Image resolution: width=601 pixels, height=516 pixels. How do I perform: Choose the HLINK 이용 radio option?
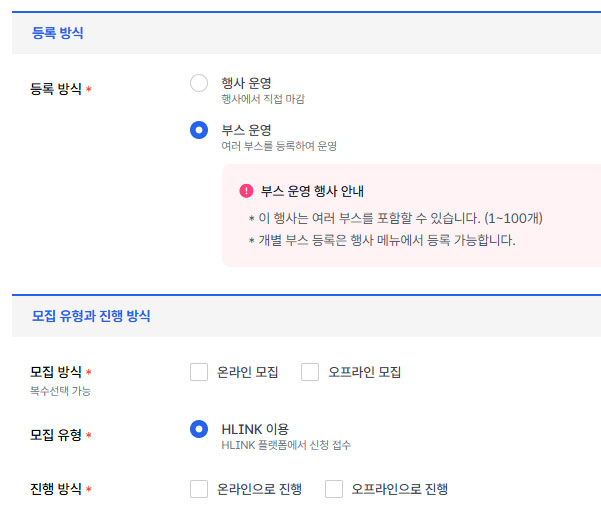tap(199, 429)
